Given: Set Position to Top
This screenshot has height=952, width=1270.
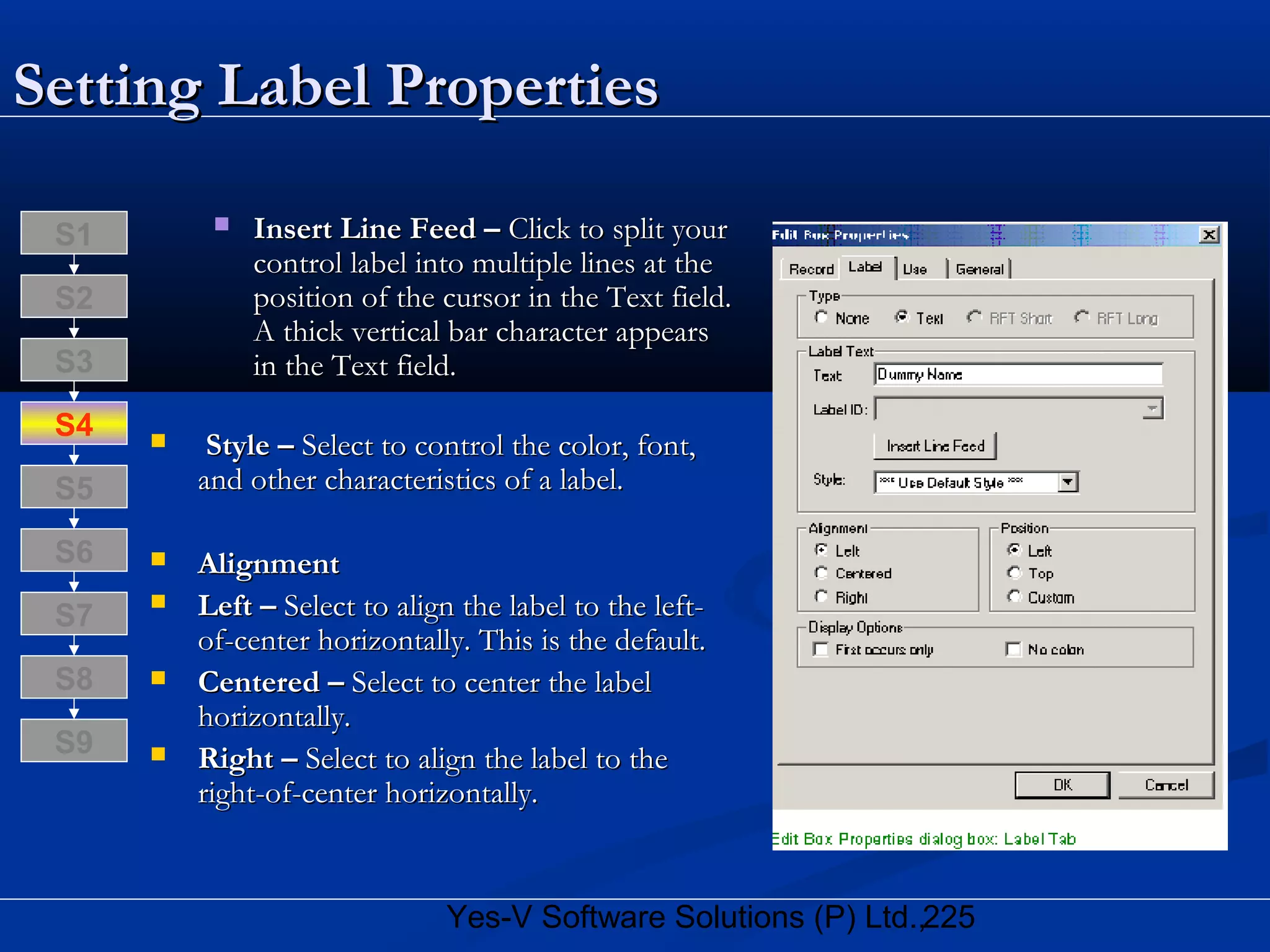Looking at the screenshot, I should click(x=1015, y=573).
